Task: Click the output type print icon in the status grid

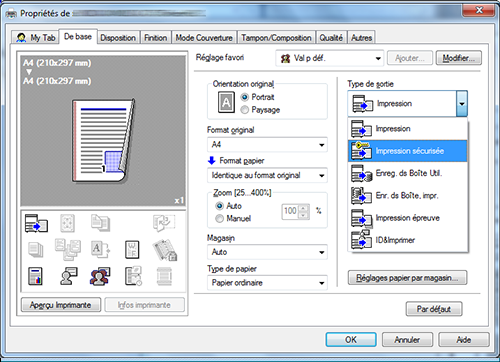Action: pyautogui.click(x=36, y=223)
